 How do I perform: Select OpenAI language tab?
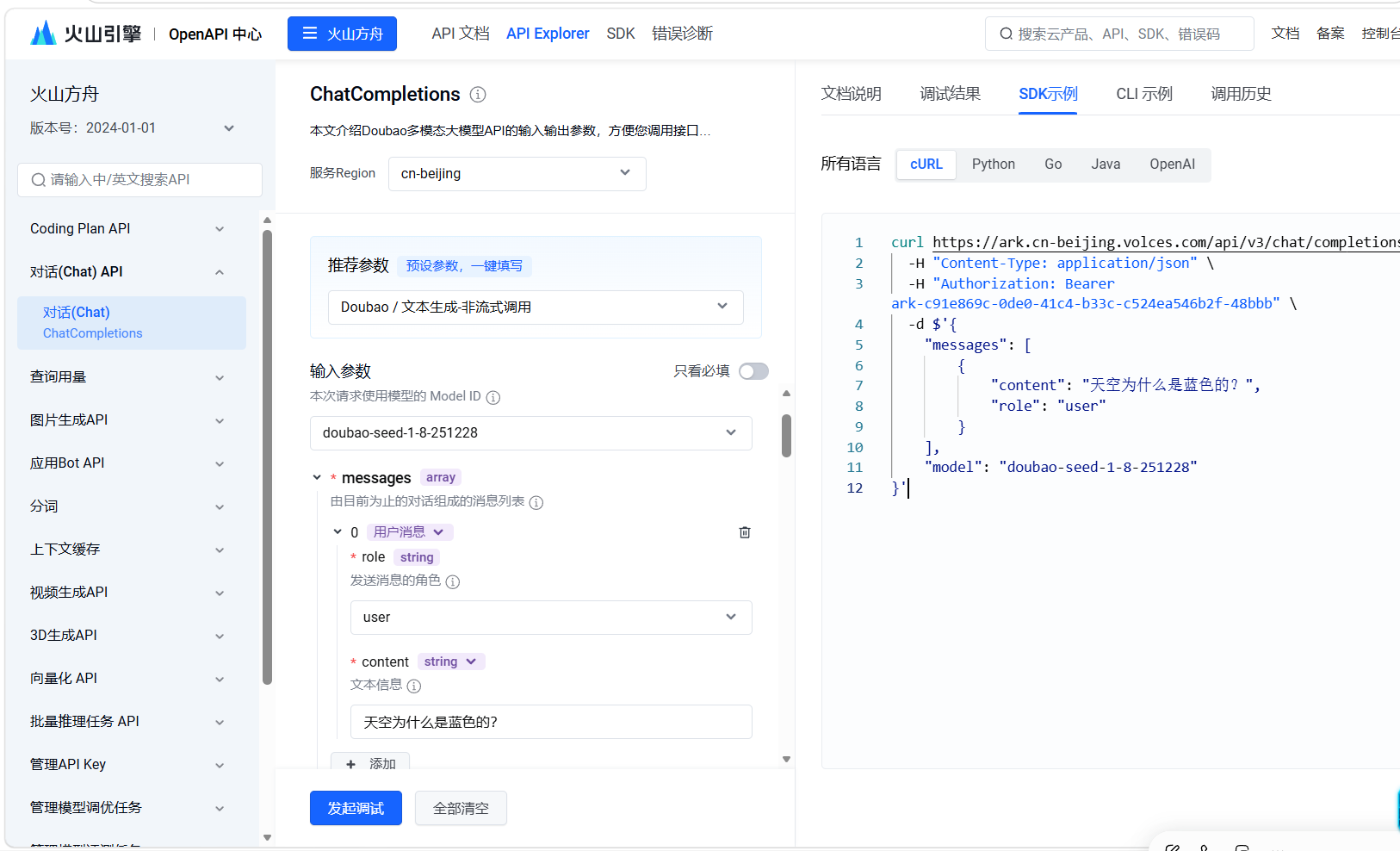point(1172,165)
